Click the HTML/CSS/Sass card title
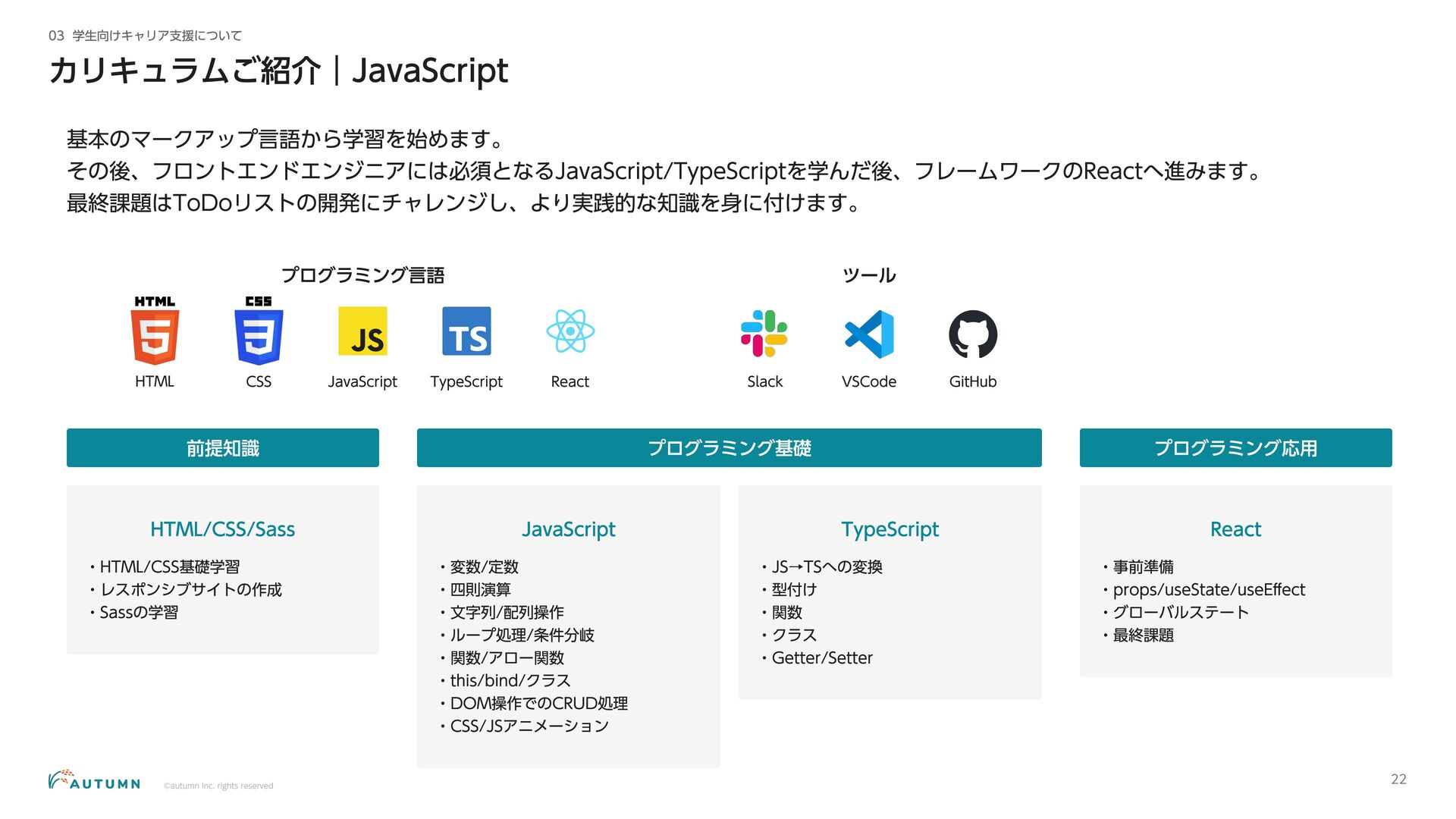This screenshot has width=1456, height=819. [x=222, y=529]
